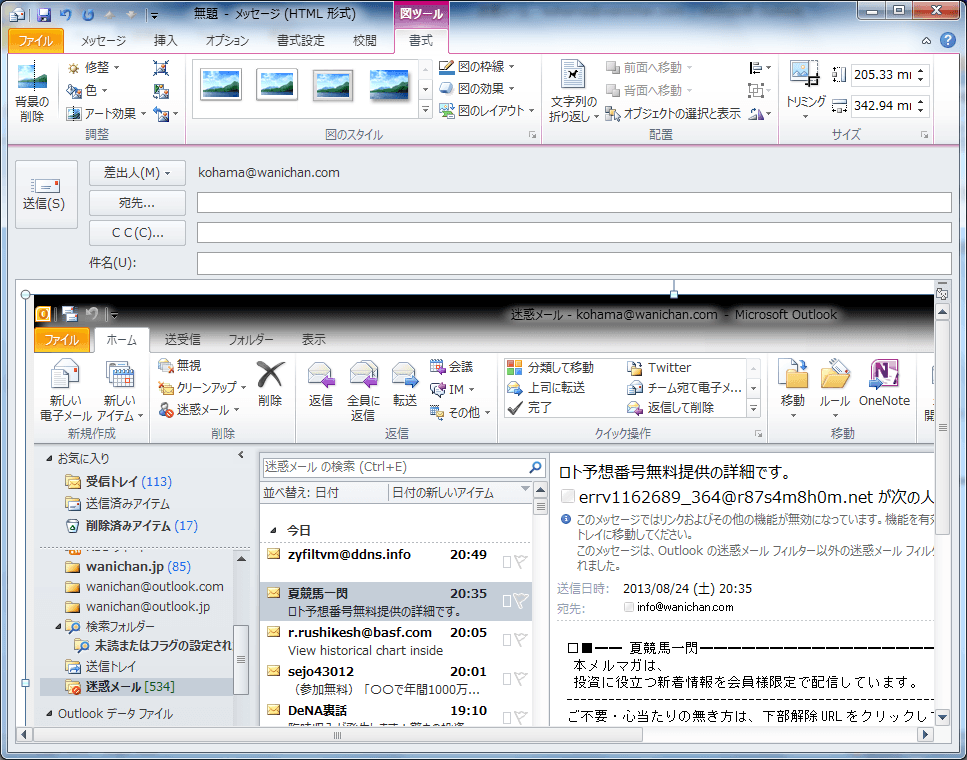Click the 宛先... recipients button
Viewport: 967px width, 760px height.
pos(137,203)
